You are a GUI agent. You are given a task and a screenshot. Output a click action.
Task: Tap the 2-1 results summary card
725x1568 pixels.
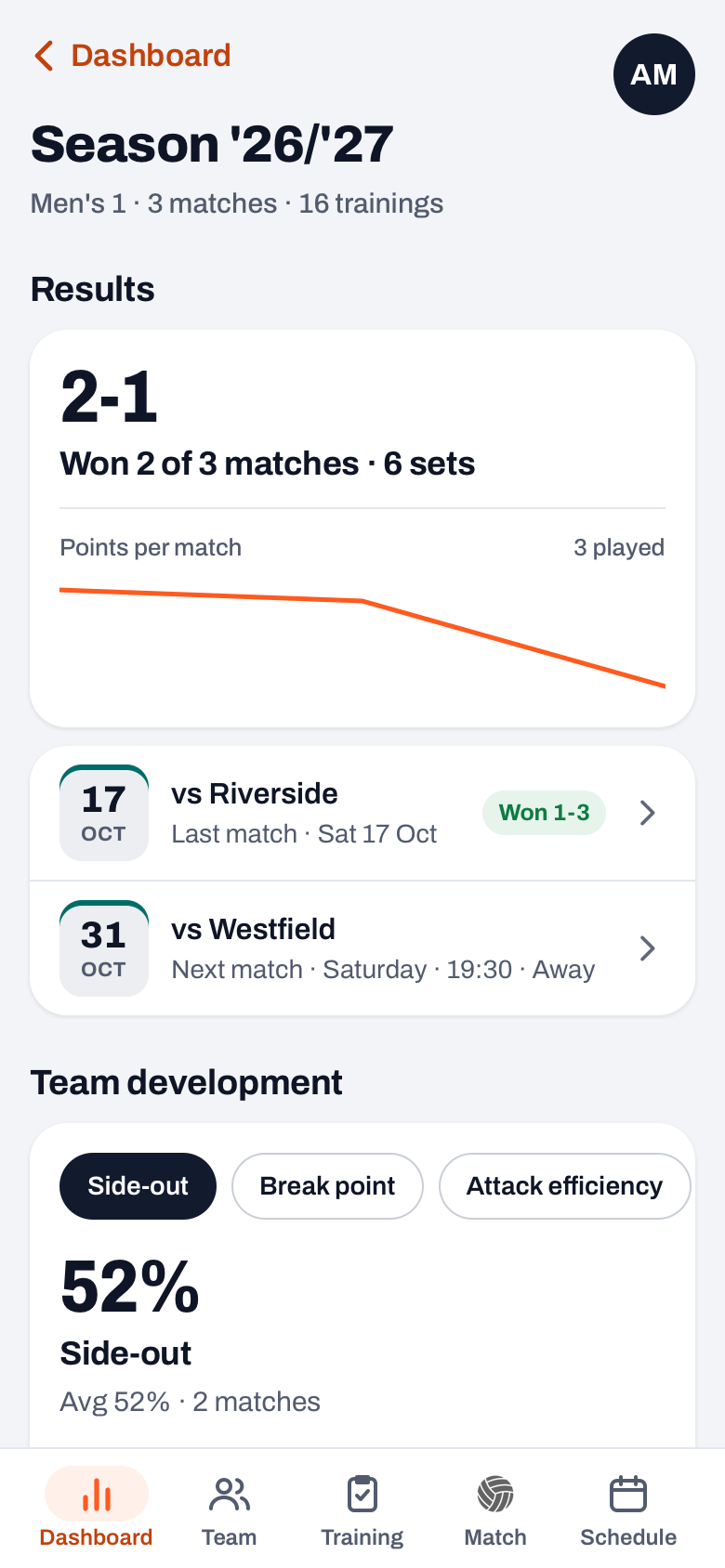pos(362,529)
